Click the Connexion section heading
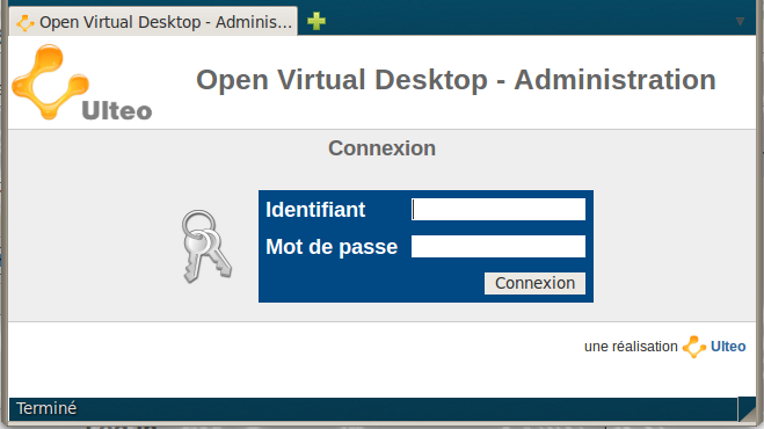The height and width of the screenshot is (429, 764). [382, 148]
